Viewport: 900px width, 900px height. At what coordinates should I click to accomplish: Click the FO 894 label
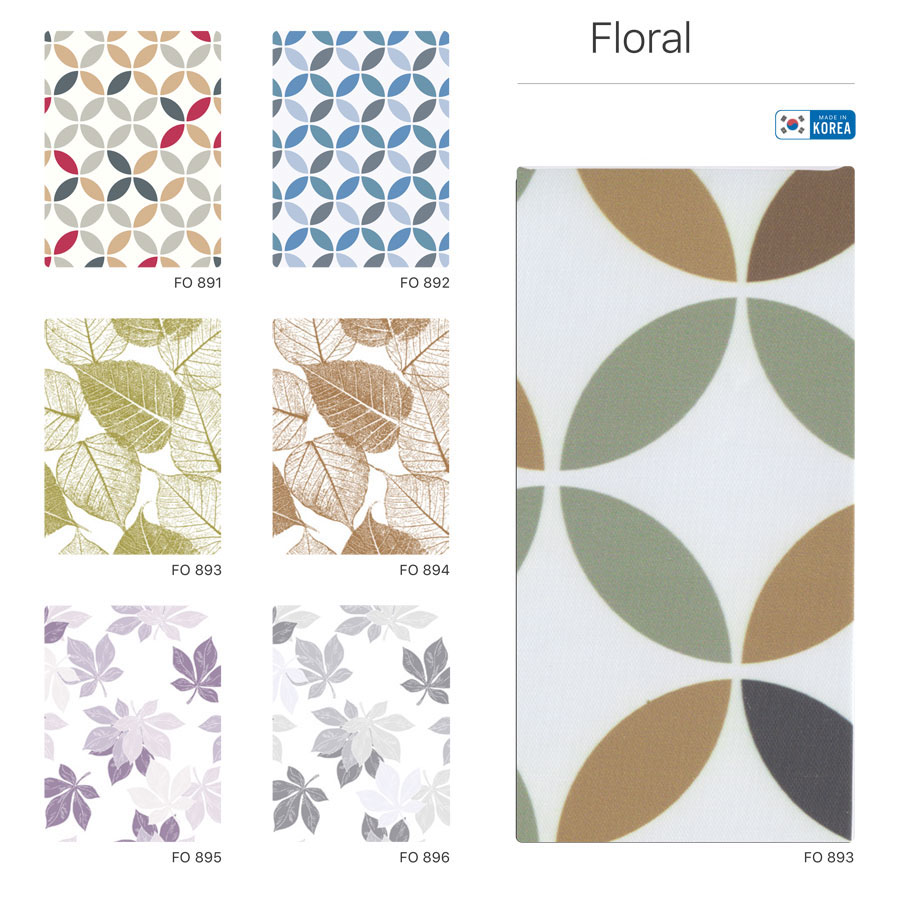tap(424, 570)
